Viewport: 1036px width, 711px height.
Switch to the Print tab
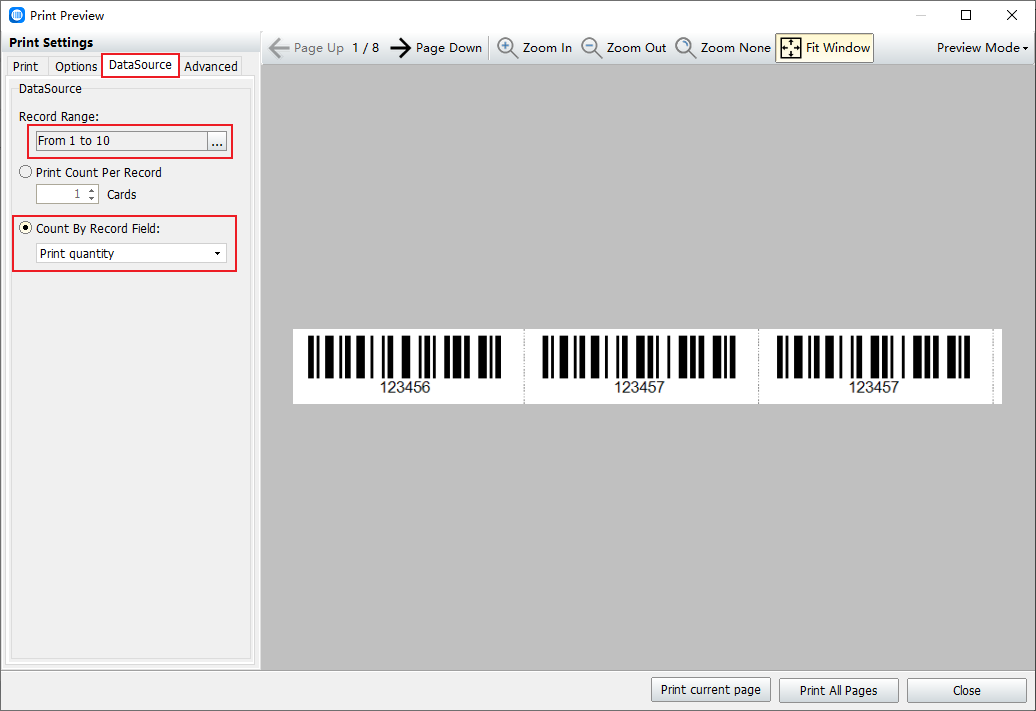[26, 66]
